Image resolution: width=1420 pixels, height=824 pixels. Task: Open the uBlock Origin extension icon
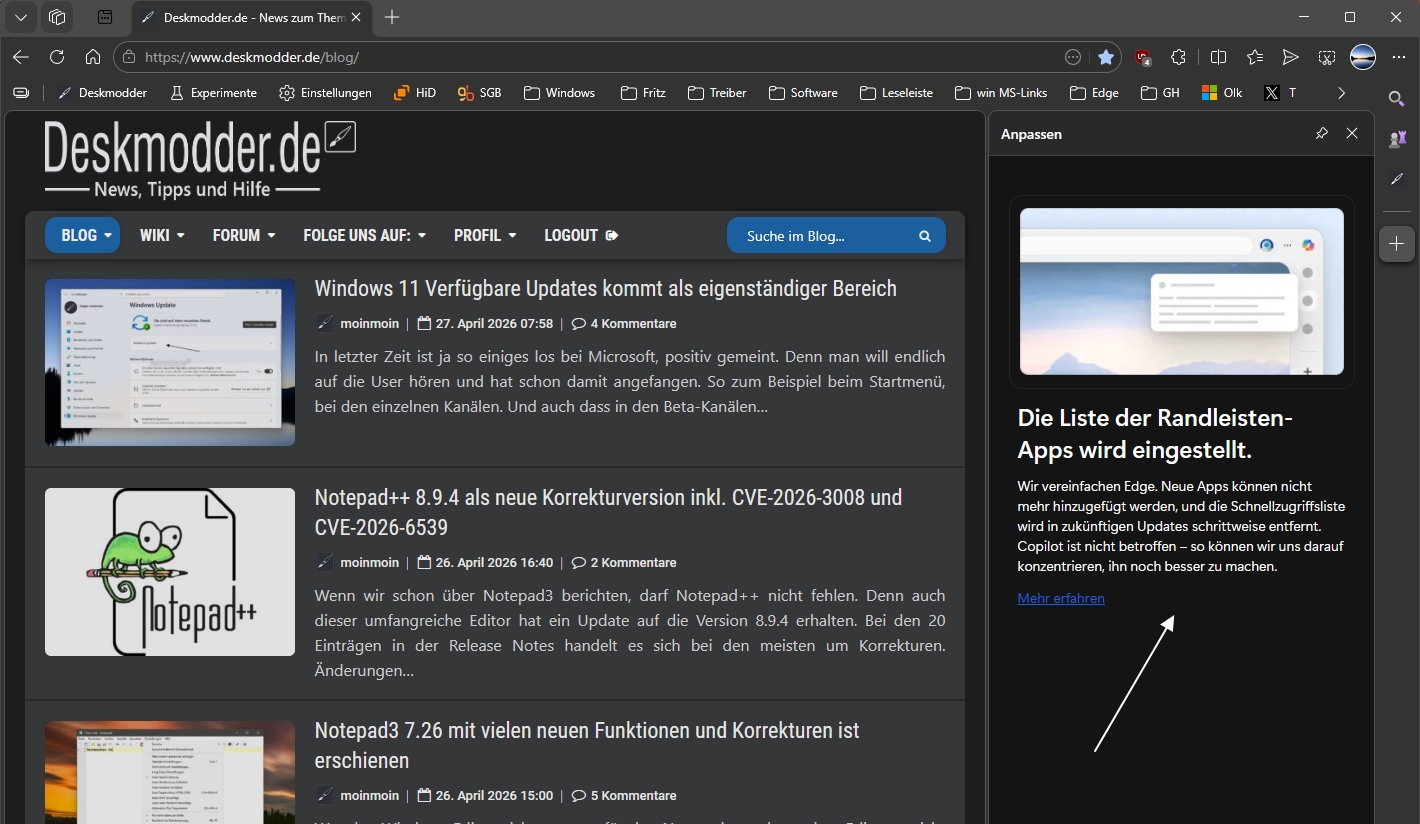[1143, 58]
